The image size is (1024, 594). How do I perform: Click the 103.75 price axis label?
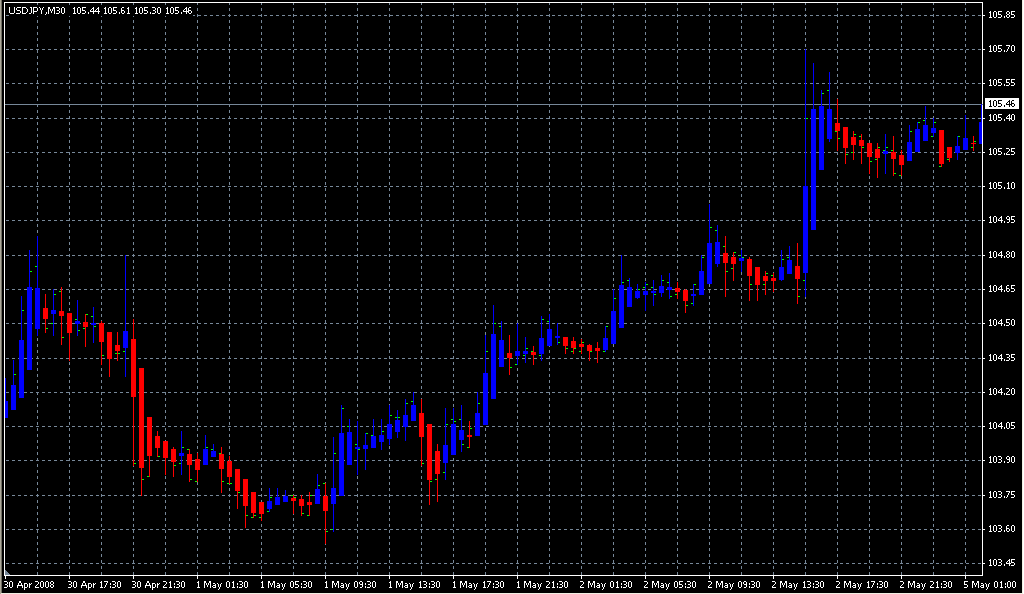click(x=1002, y=495)
